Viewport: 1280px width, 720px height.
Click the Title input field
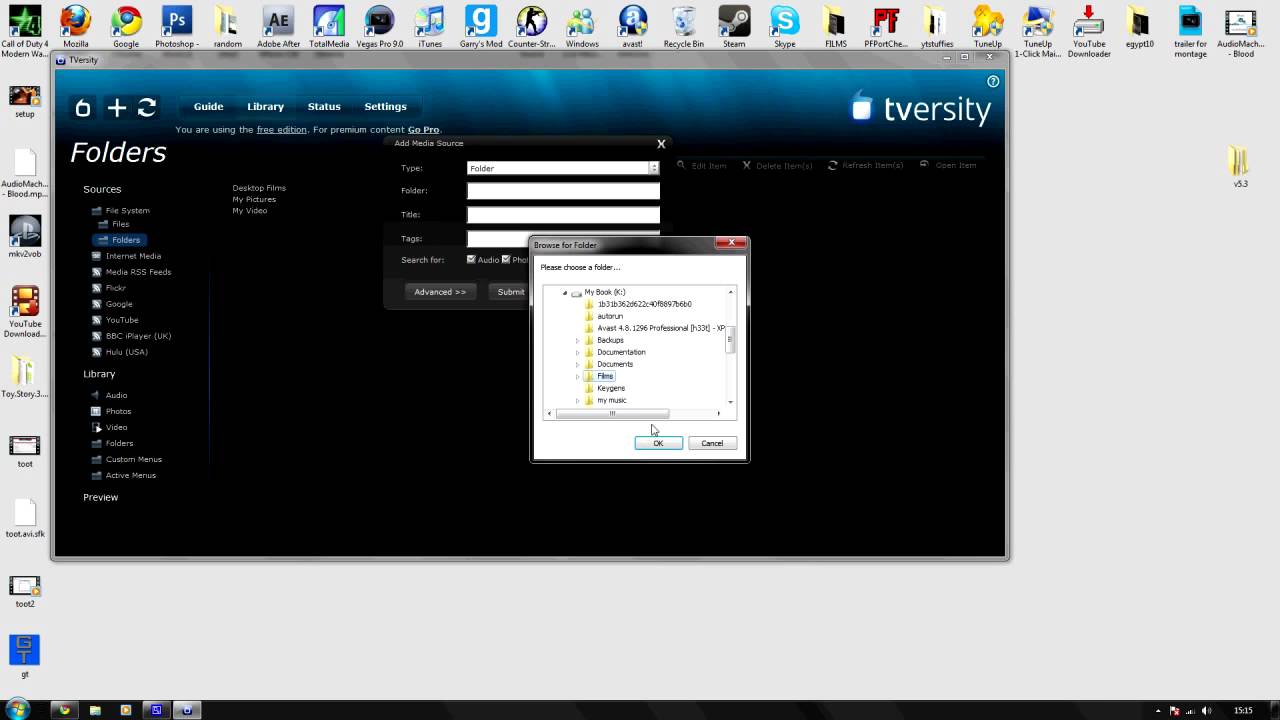click(563, 215)
